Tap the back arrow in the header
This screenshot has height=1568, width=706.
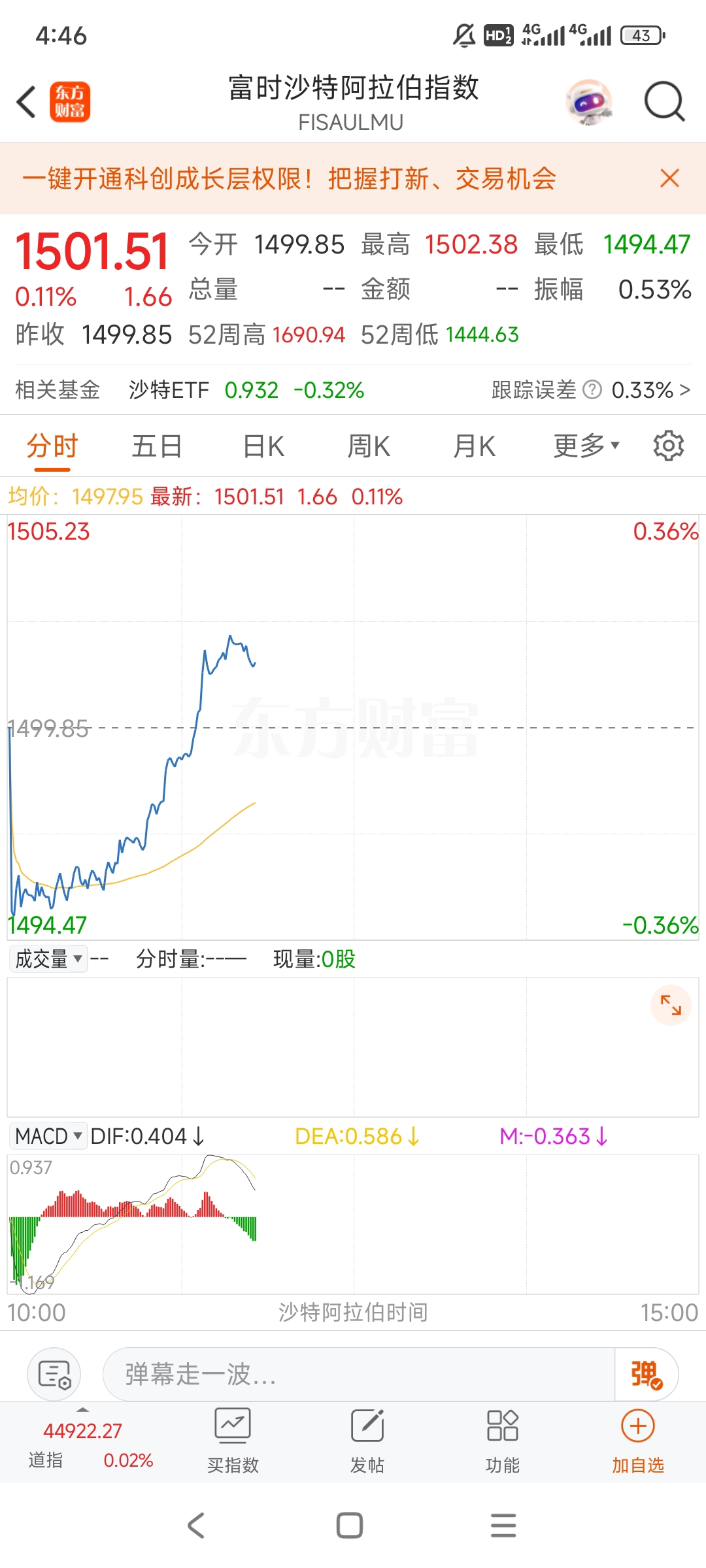(26, 102)
